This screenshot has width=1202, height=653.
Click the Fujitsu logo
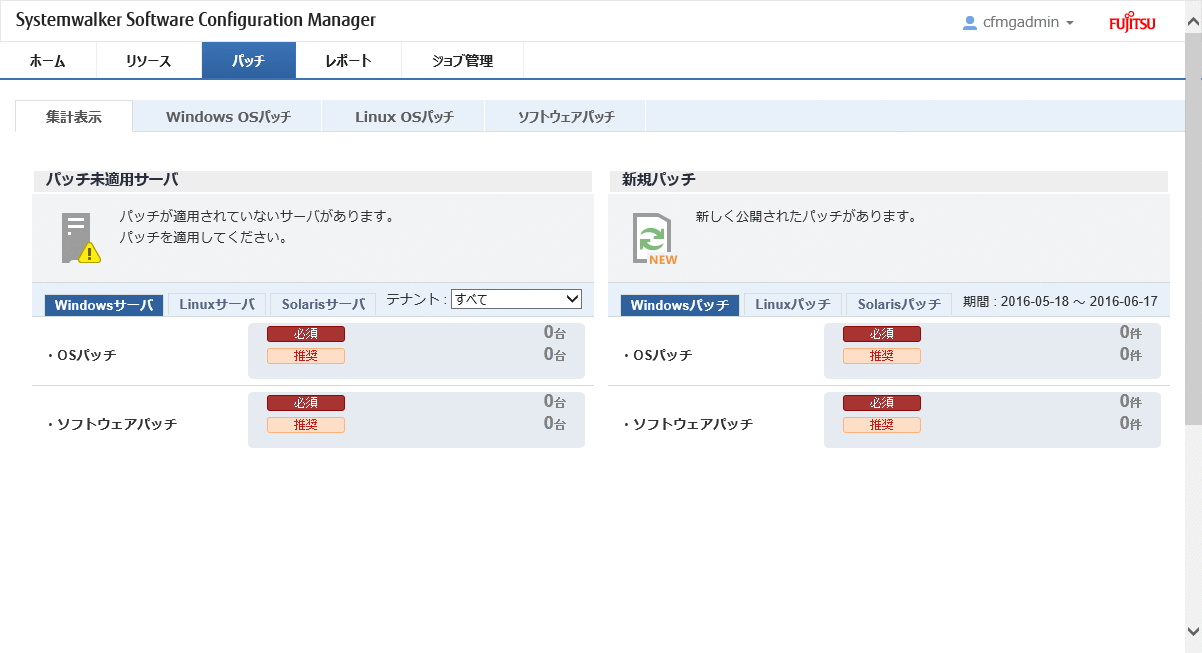1132,23
